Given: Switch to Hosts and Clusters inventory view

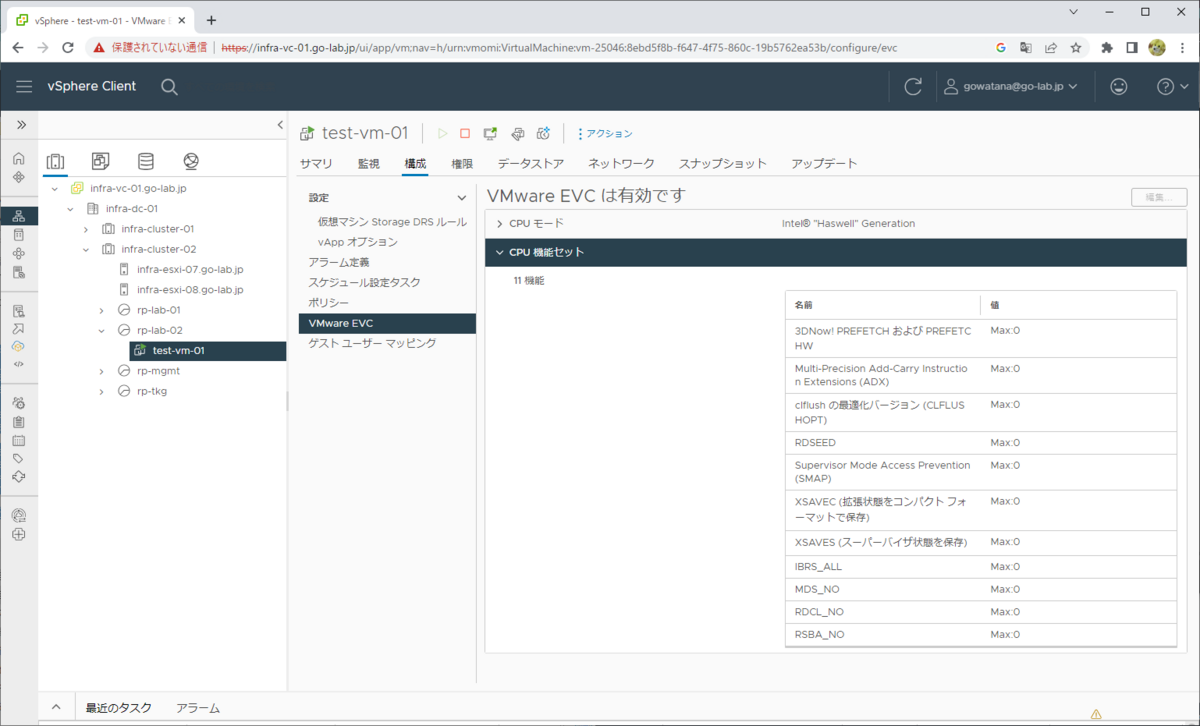Looking at the screenshot, I should pos(56,161).
